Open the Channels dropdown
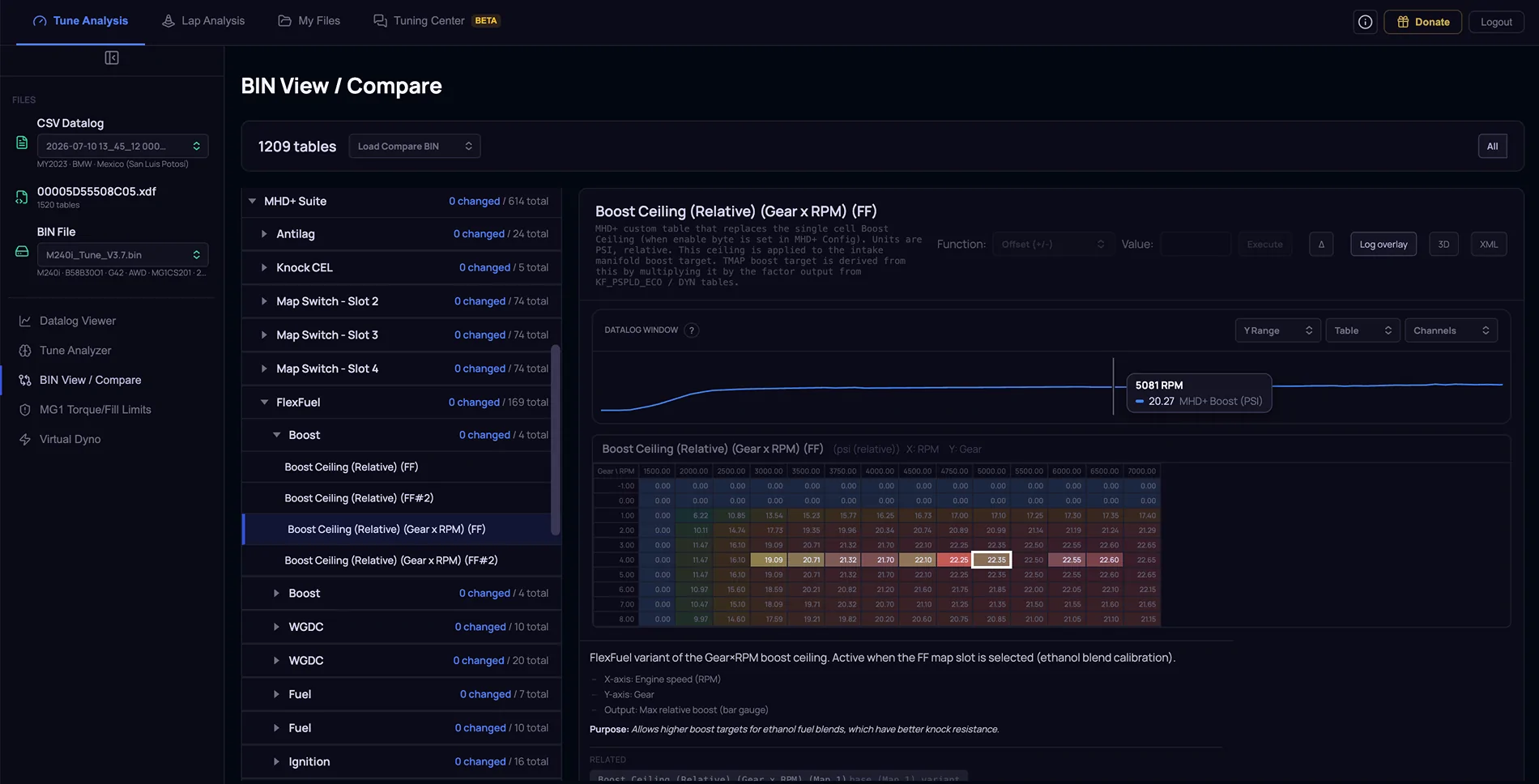This screenshot has width=1539, height=784. [1451, 330]
